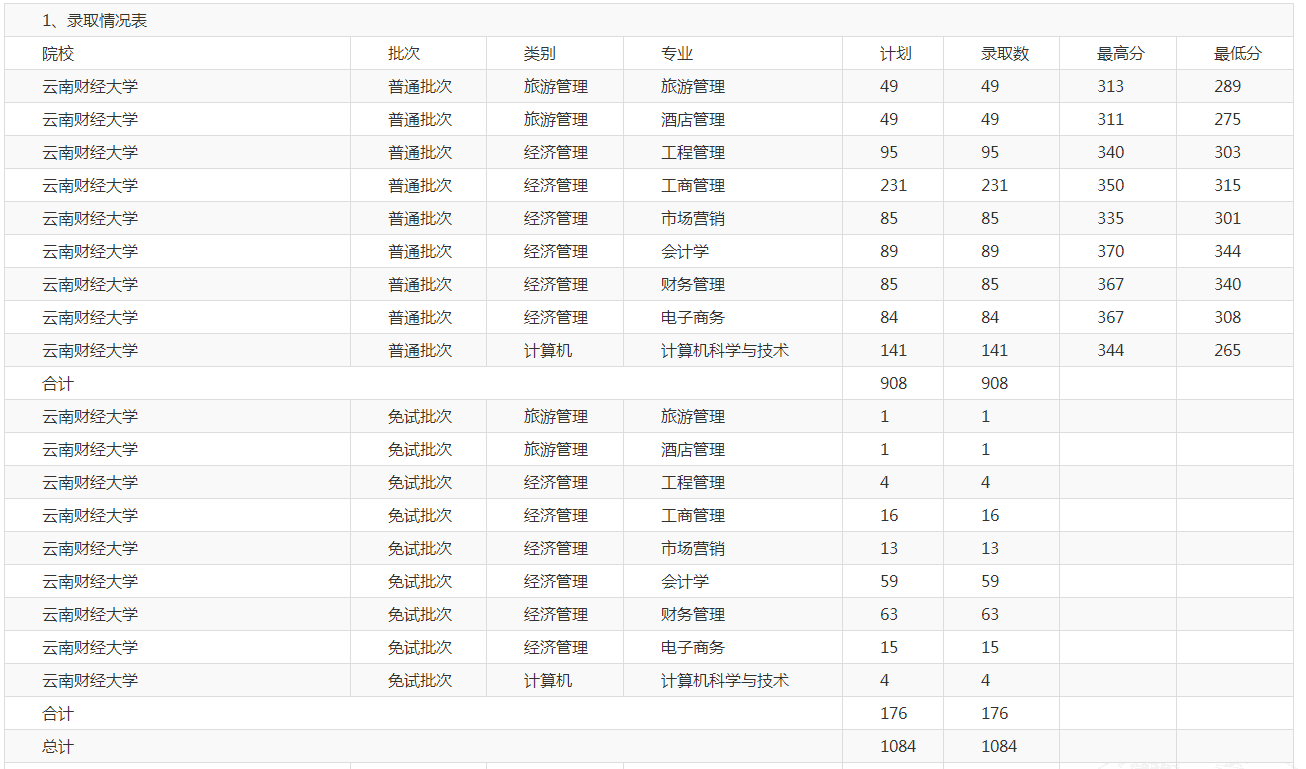Click the 总计 row label
The width and height of the screenshot is (1306, 769).
pyautogui.click(x=58, y=746)
